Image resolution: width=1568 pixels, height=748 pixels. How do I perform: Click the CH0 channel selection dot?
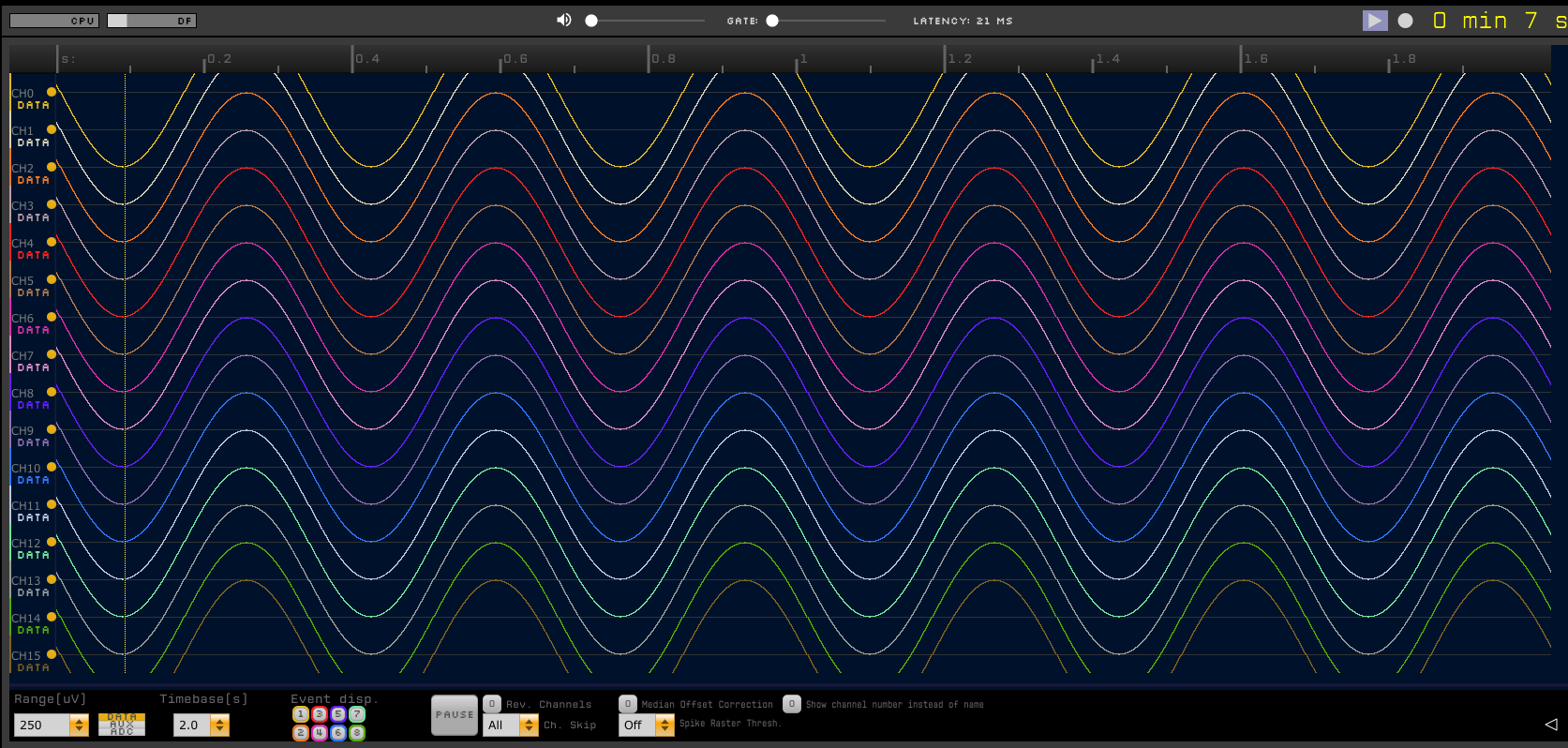(52, 92)
